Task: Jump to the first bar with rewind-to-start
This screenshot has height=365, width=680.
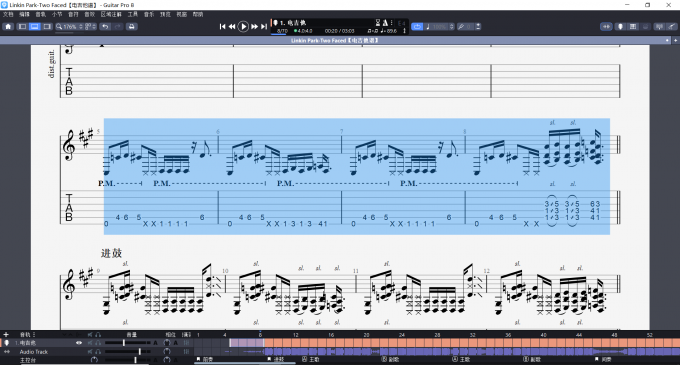Action: [222, 26]
